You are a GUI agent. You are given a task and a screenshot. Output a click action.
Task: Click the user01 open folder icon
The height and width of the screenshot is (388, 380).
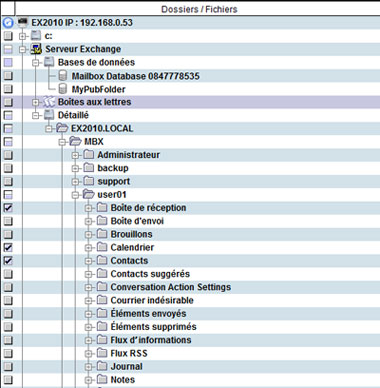pyautogui.click(x=88, y=194)
